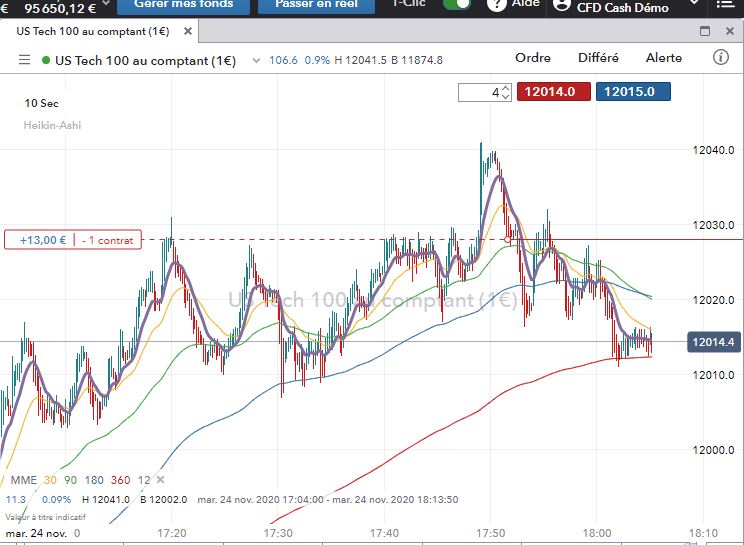Image resolution: width=744 pixels, height=545 pixels.
Task: Click the 95 650,12 € balance
Action: point(60,8)
